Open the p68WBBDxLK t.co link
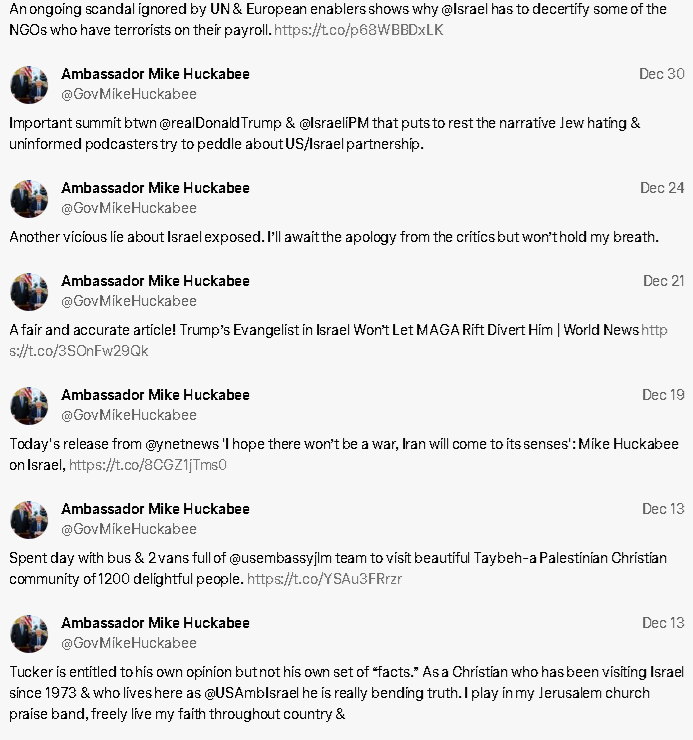This screenshot has width=693, height=740. 358,30
